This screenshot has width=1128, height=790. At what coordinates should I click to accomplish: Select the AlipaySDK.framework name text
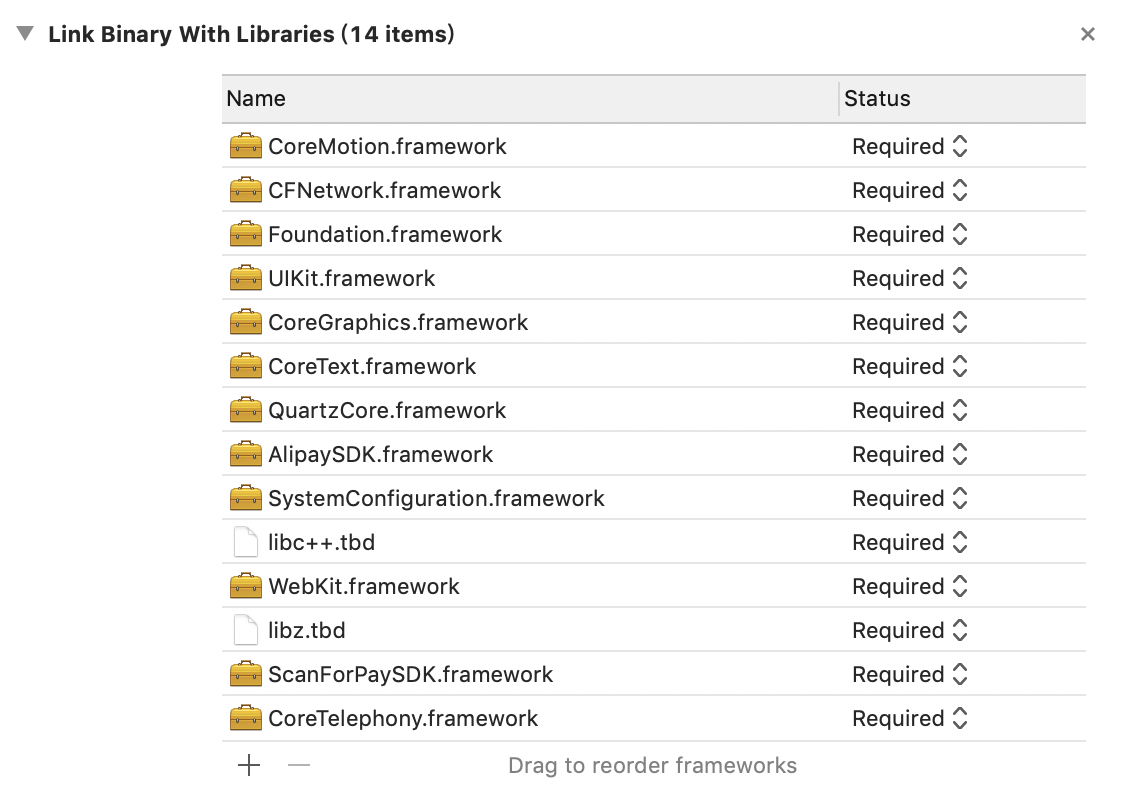pos(381,454)
